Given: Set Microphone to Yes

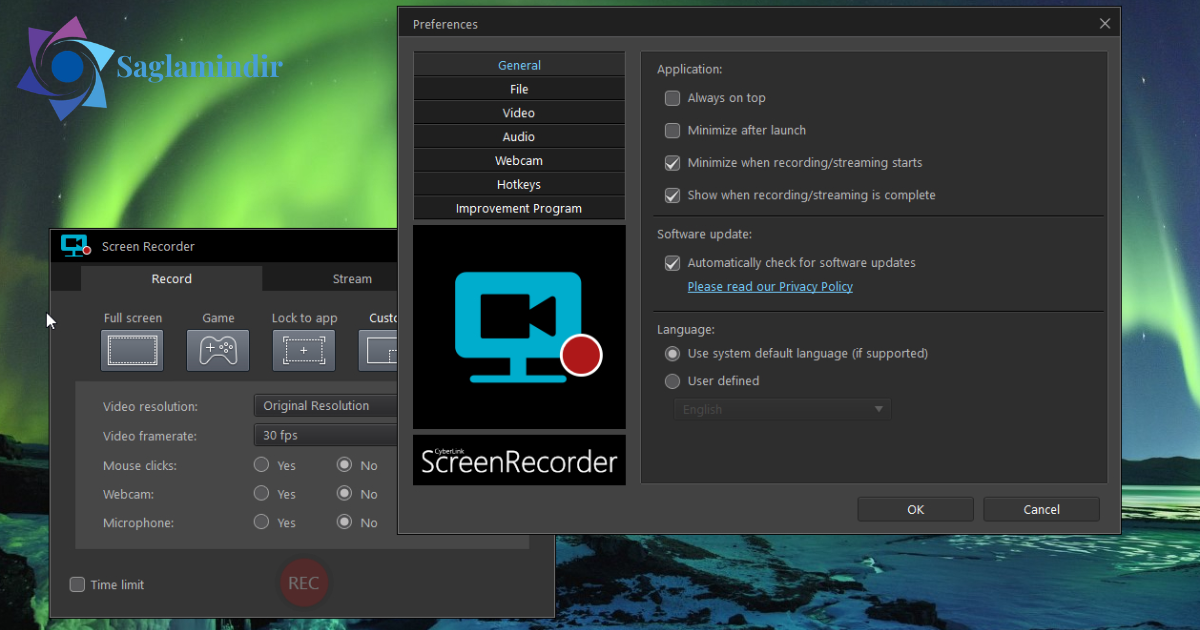Looking at the screenshot, I should point(261,521).
